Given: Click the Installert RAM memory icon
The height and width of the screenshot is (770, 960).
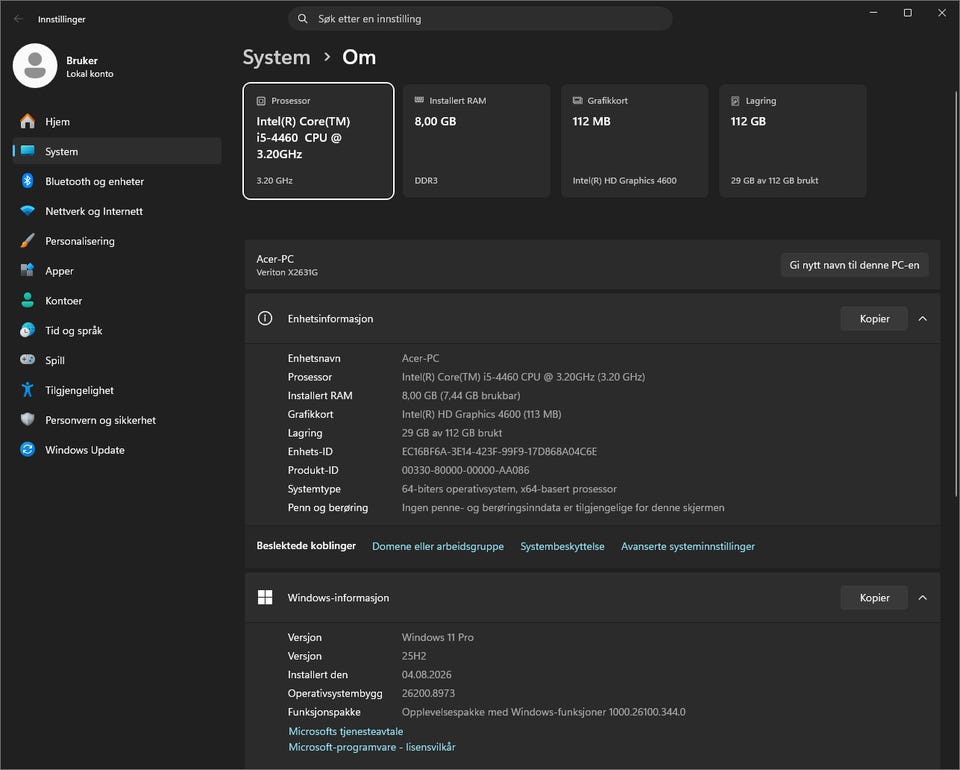Looking at the screenshot, I should 419,100.
